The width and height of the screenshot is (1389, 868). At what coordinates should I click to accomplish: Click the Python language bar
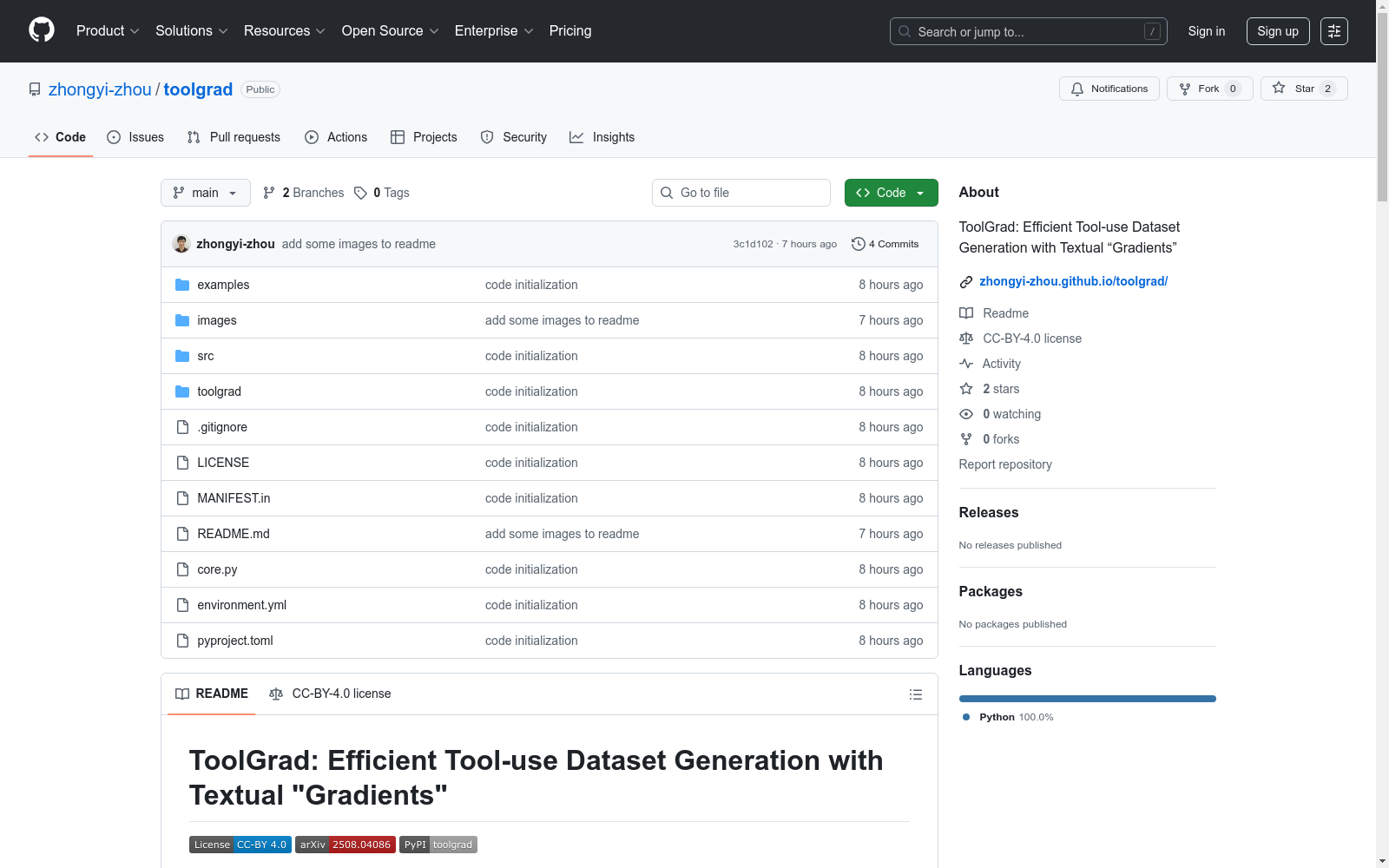tap(1087, 699)
